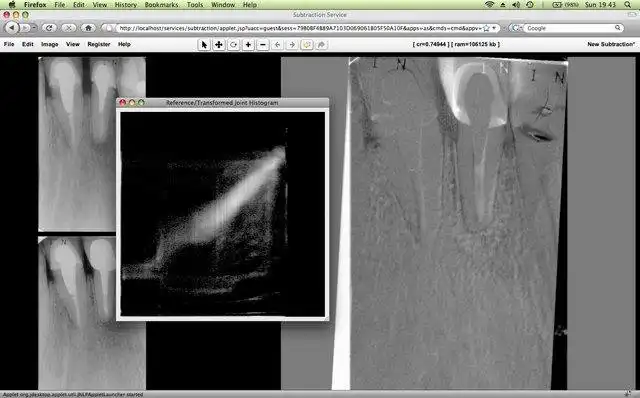Reload the page in browser
This screenshot has width=640, height=398.
[49, 28]
